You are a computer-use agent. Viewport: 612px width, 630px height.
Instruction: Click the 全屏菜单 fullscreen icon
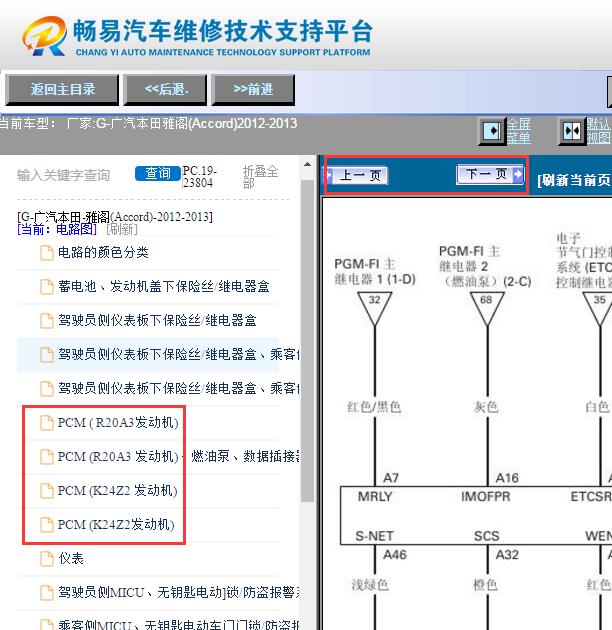(492, 131)
